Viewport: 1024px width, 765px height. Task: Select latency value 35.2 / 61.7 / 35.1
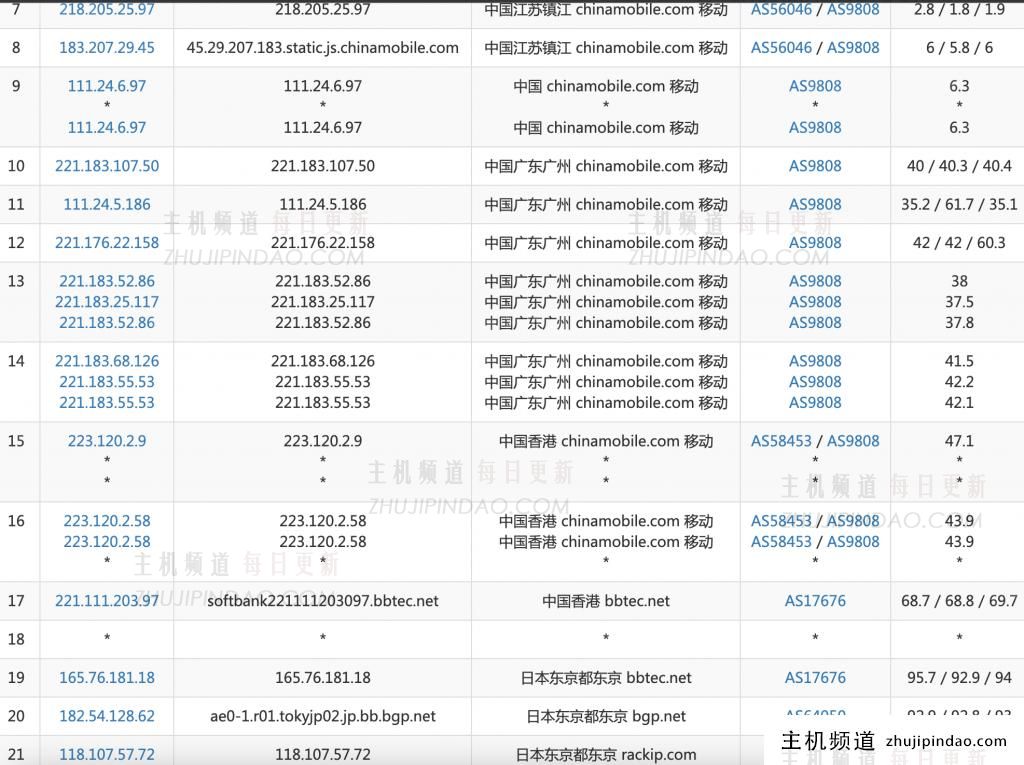959,204
